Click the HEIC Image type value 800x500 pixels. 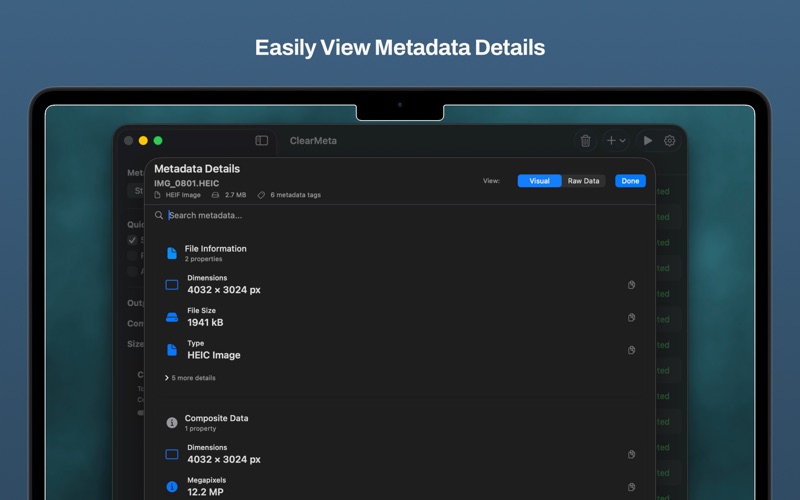click(214, 355)
